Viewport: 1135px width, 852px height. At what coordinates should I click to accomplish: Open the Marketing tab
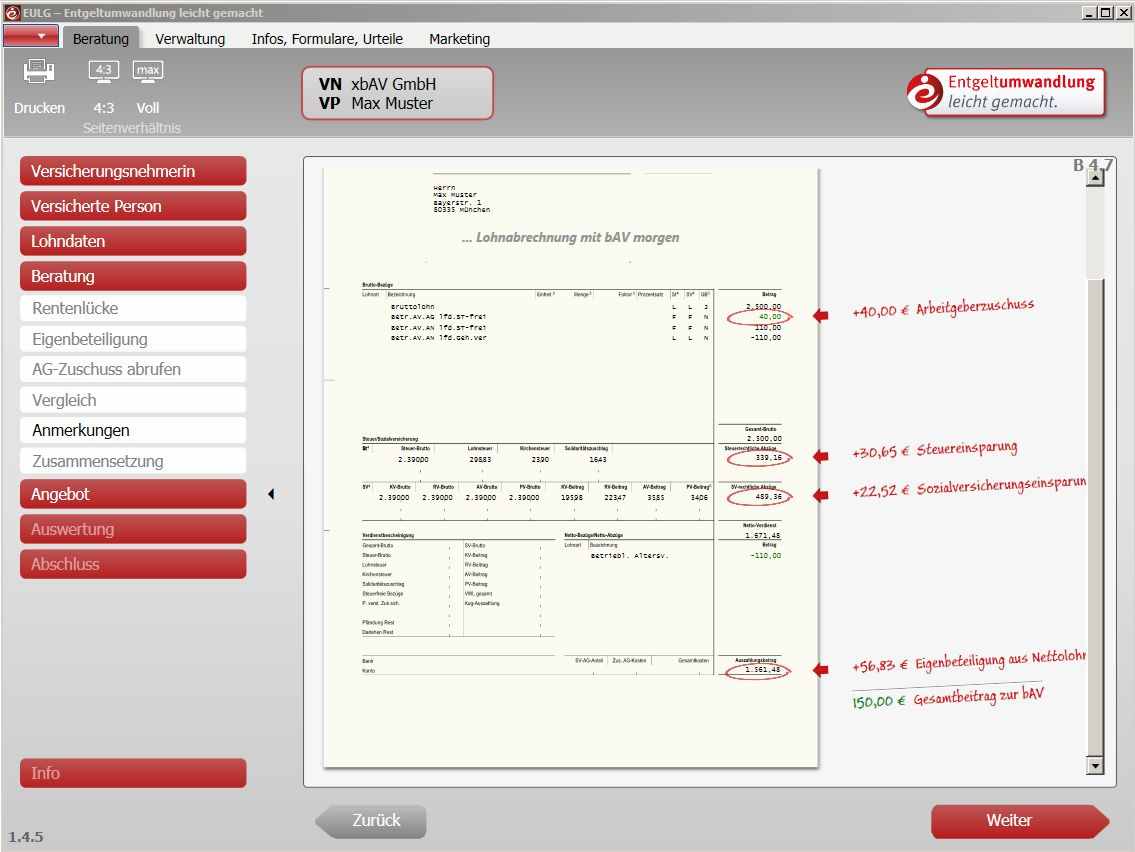pyautogui.click(x=459, y=39)
